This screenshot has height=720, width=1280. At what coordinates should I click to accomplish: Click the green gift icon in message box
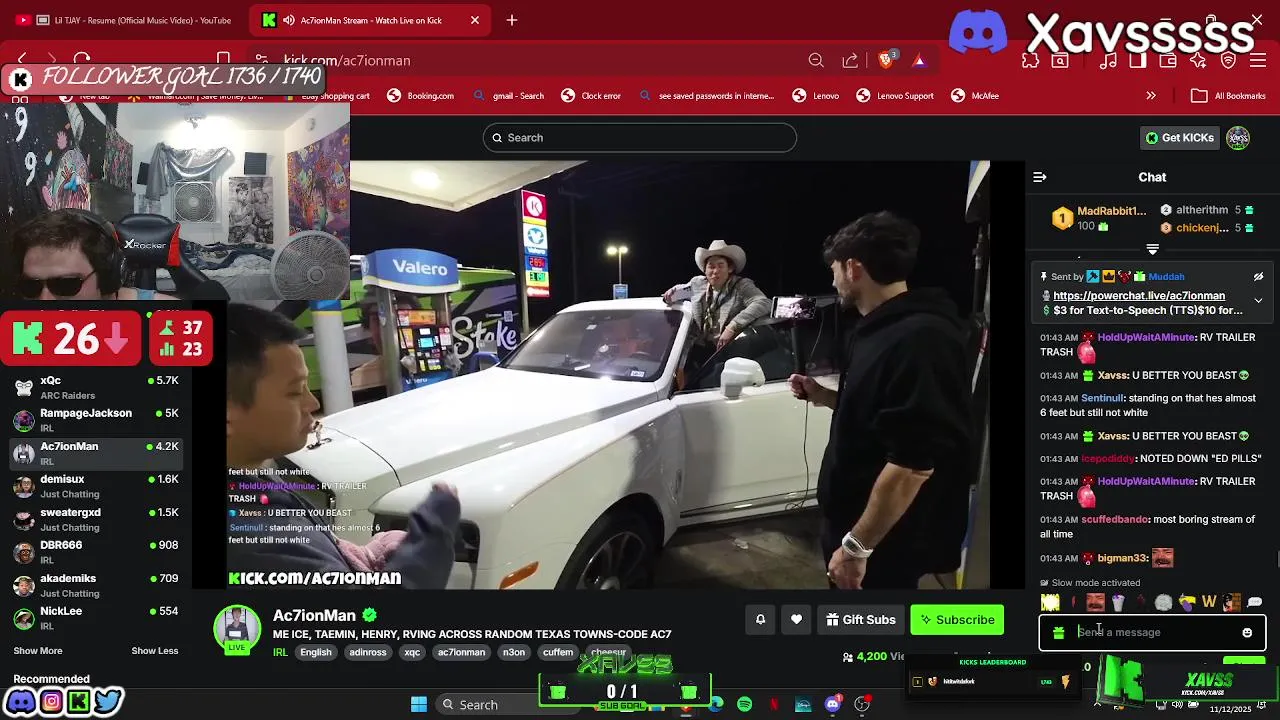click(x=1059, y=633)
